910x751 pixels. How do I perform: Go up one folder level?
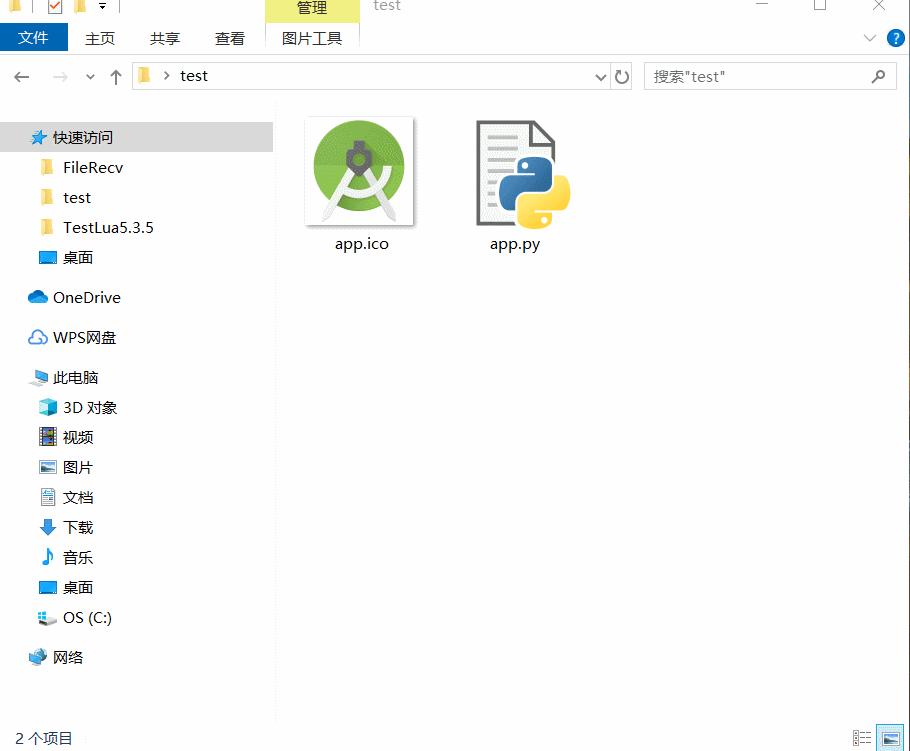[x=116, y=77]
